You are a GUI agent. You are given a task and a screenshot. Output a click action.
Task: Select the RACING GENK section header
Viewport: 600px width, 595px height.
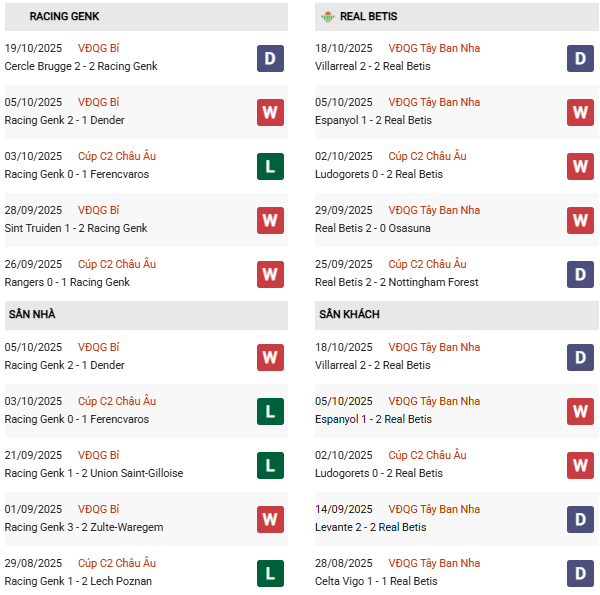coord(65,16)
